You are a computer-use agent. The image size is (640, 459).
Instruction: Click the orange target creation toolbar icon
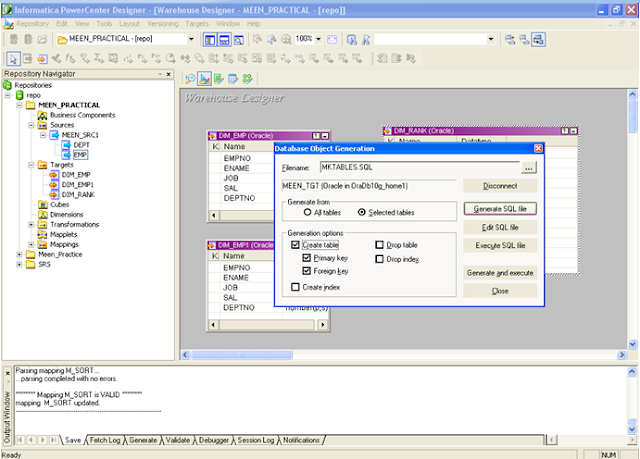click(x=42, y=59)
